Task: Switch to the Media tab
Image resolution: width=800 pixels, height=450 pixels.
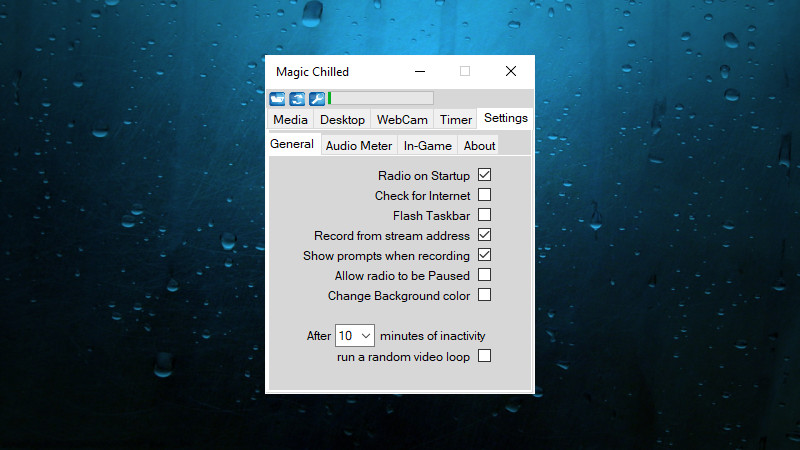Action: coord(290,120)
